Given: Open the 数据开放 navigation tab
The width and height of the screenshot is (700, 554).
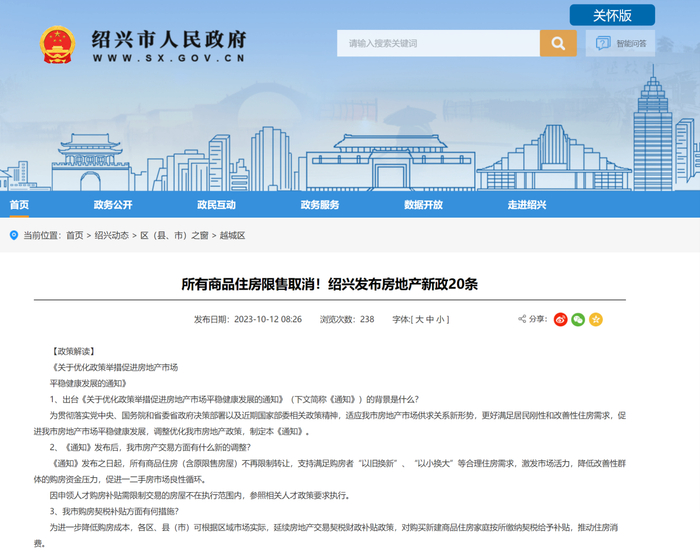Looking at the screenshot, I should pos(424,205).
